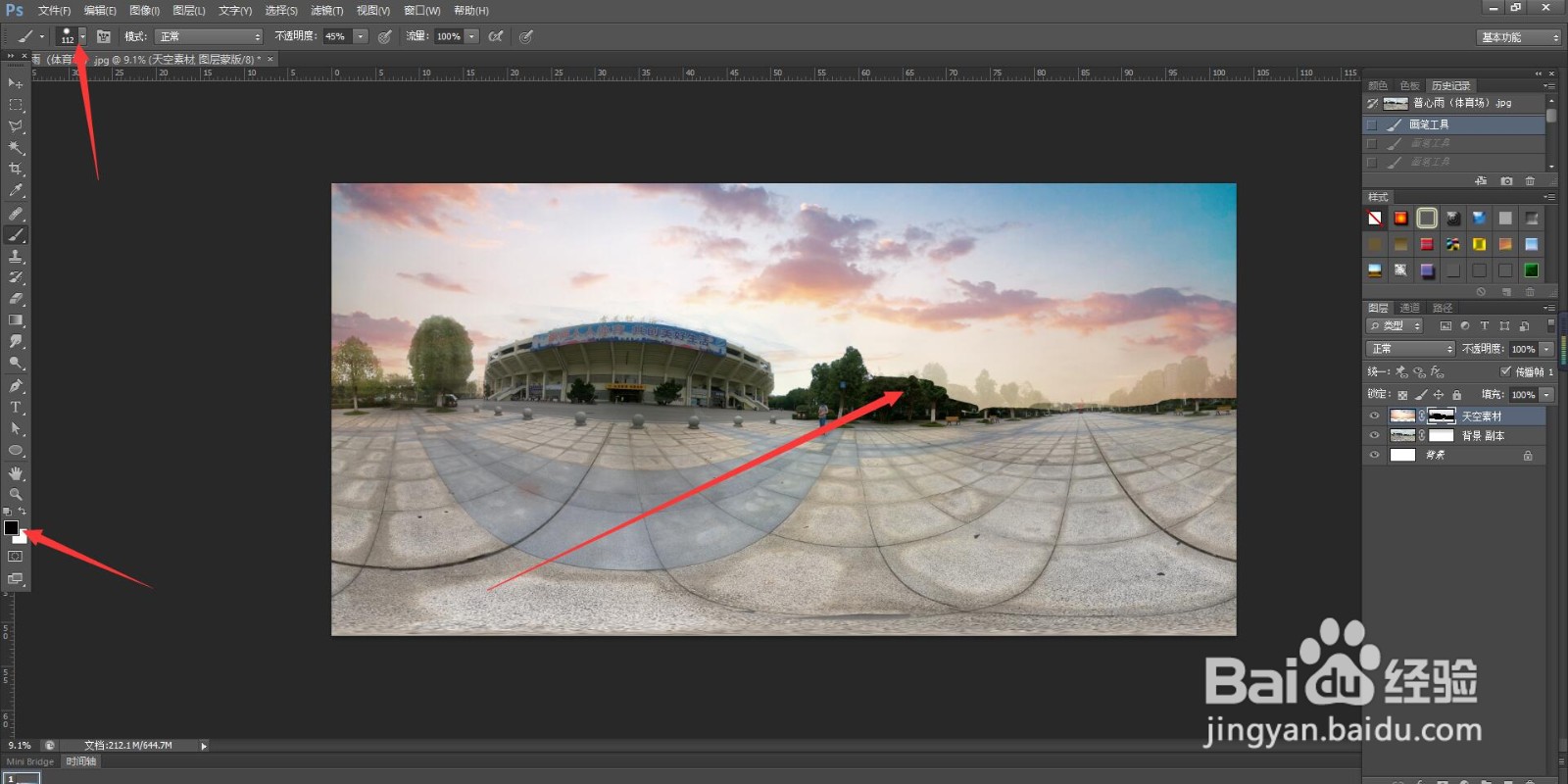Select the Eraser tool
The image size is (1568, 784).
click(x=15, y=299)
